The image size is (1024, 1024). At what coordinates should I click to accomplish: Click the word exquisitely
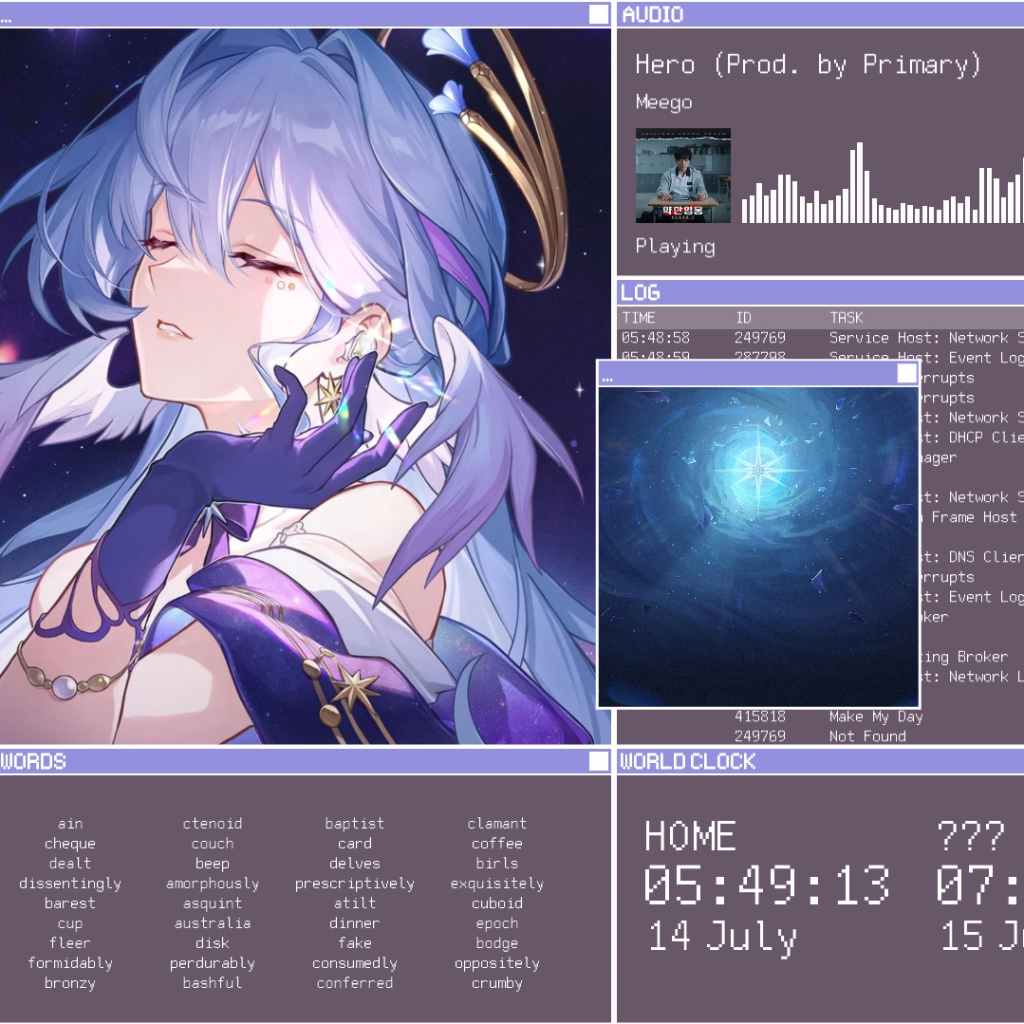pyautogui.click(x=497, y=884)
